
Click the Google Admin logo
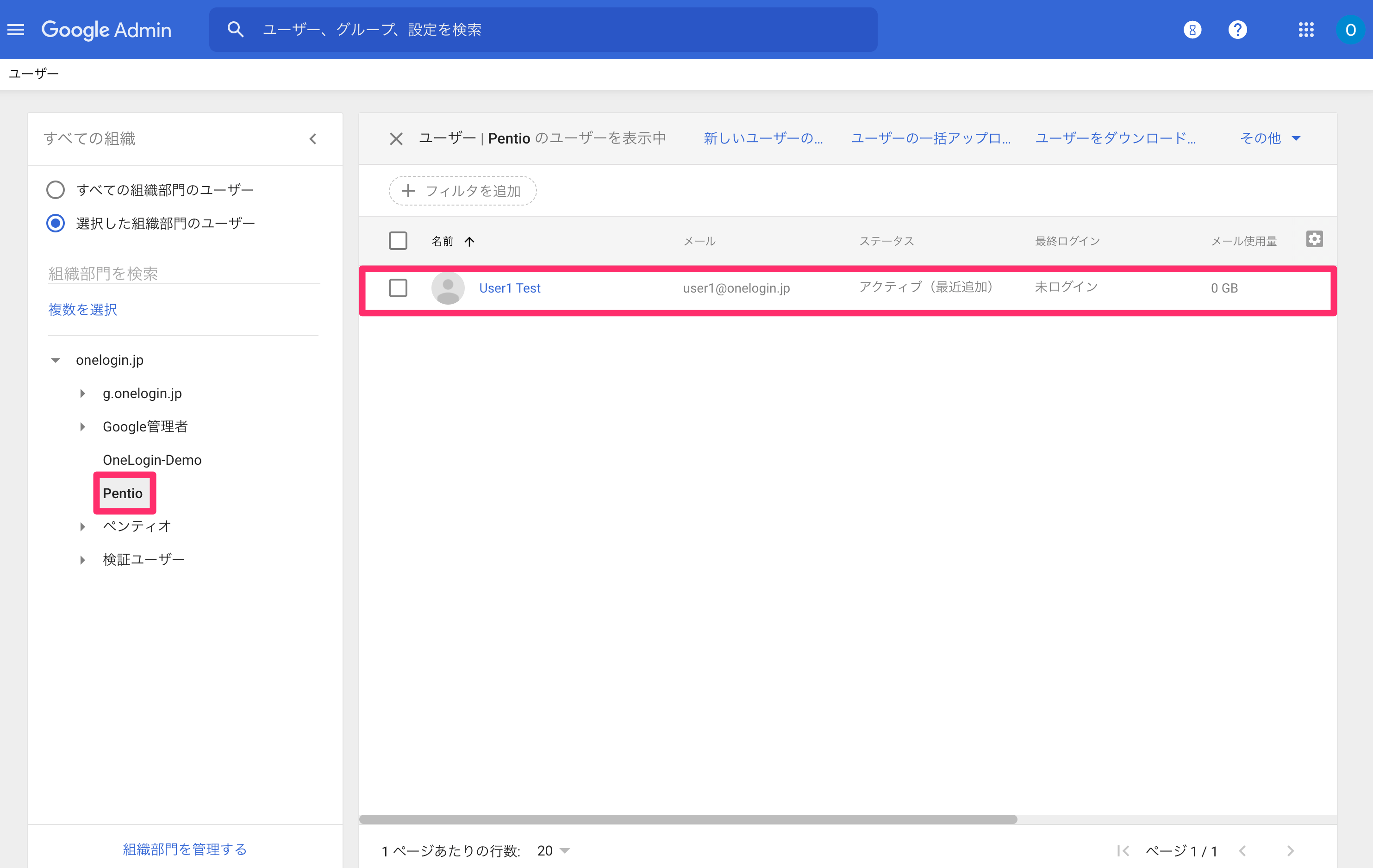pos(106,30)
